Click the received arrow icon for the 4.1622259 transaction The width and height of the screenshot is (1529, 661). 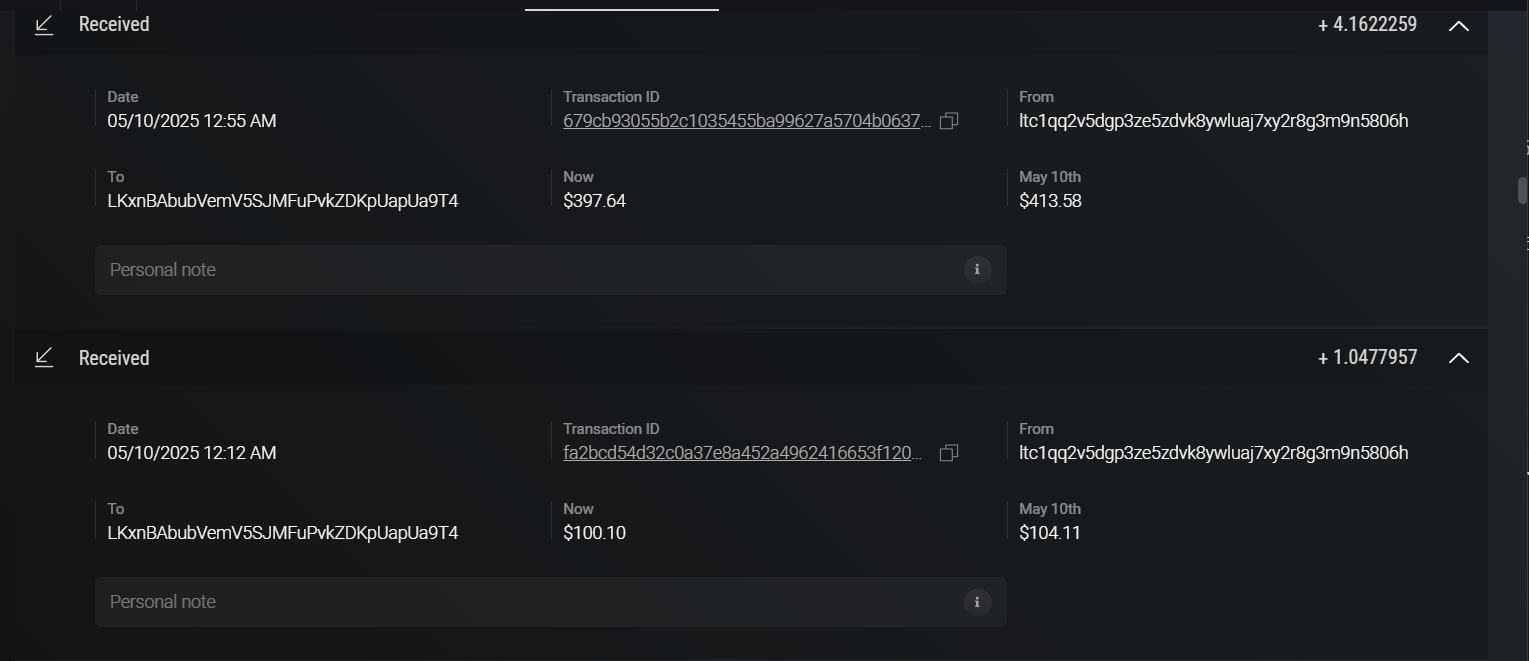pyautogui.click(x=44, y=25)
